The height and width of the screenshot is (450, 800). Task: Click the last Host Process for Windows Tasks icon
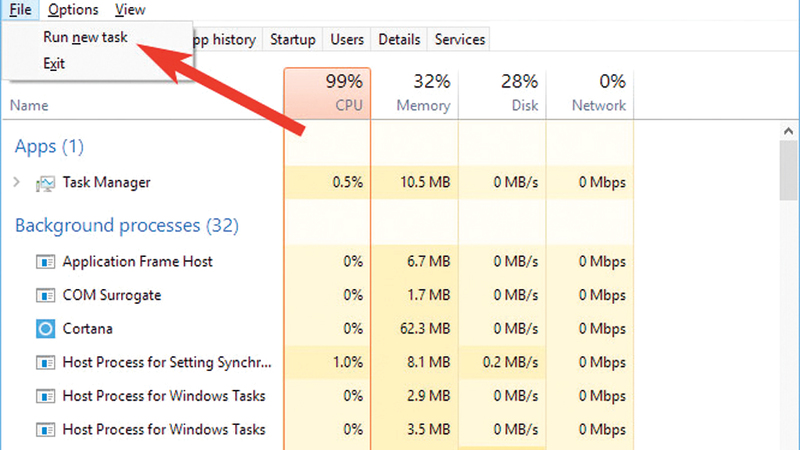tap(46, 430)
